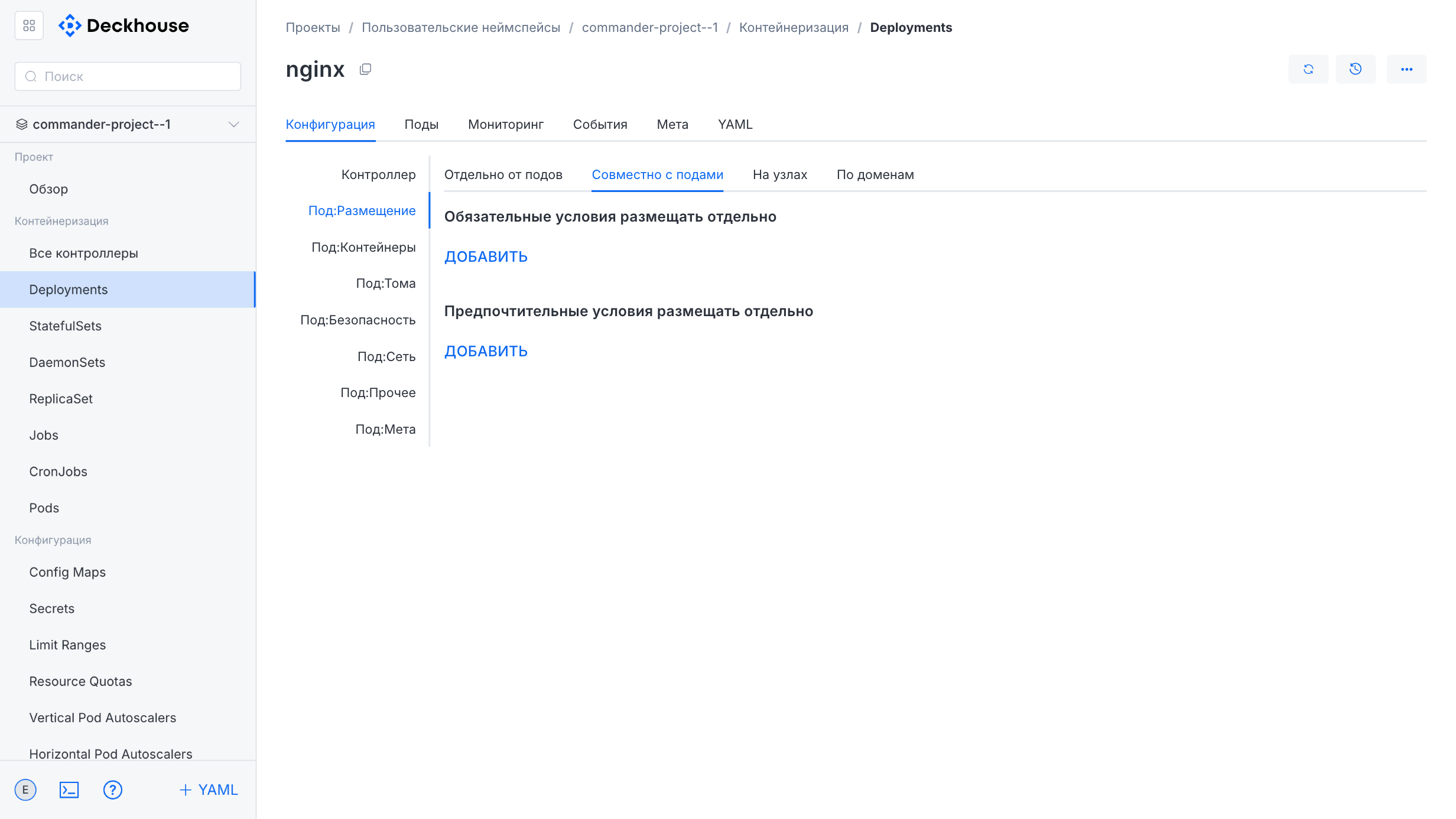Open Jobs in the sidebar
This screenshot has width=1456, height=819.
(x=128, y=435)
